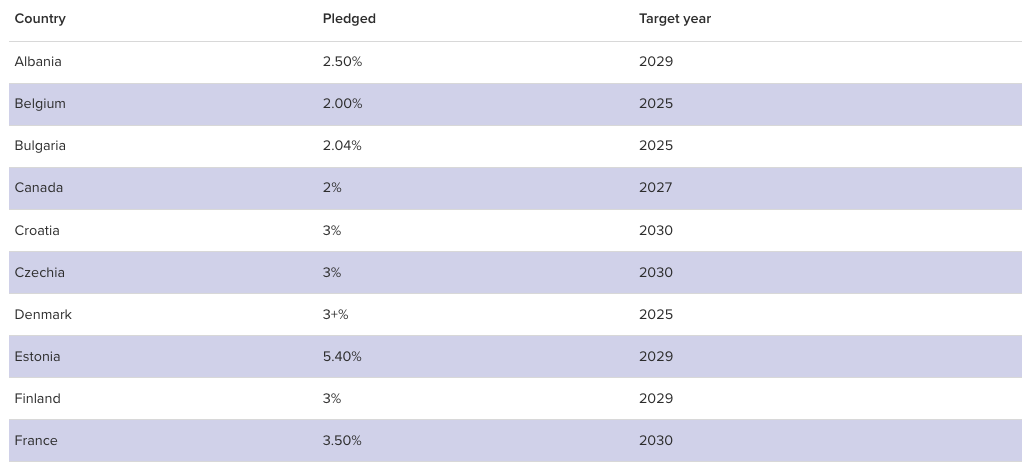Select Estonia's 5.40% pledged cell
Screen dimensions: 1022x464
pos(342,357)
